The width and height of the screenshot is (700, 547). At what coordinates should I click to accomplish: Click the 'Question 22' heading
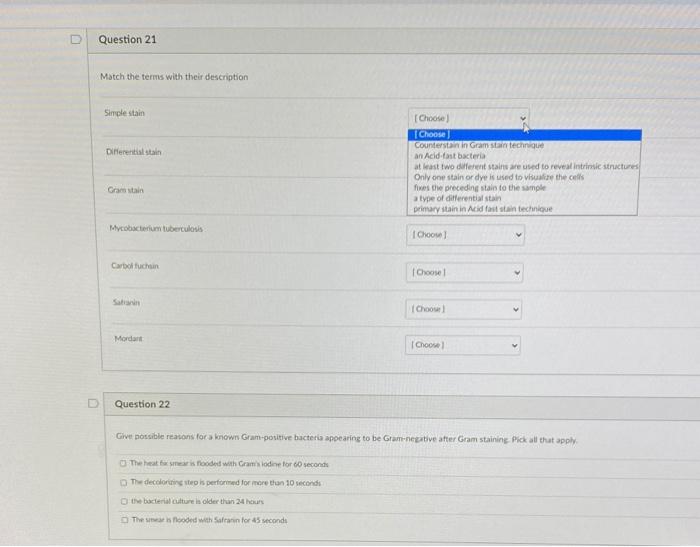click(142, 404)
